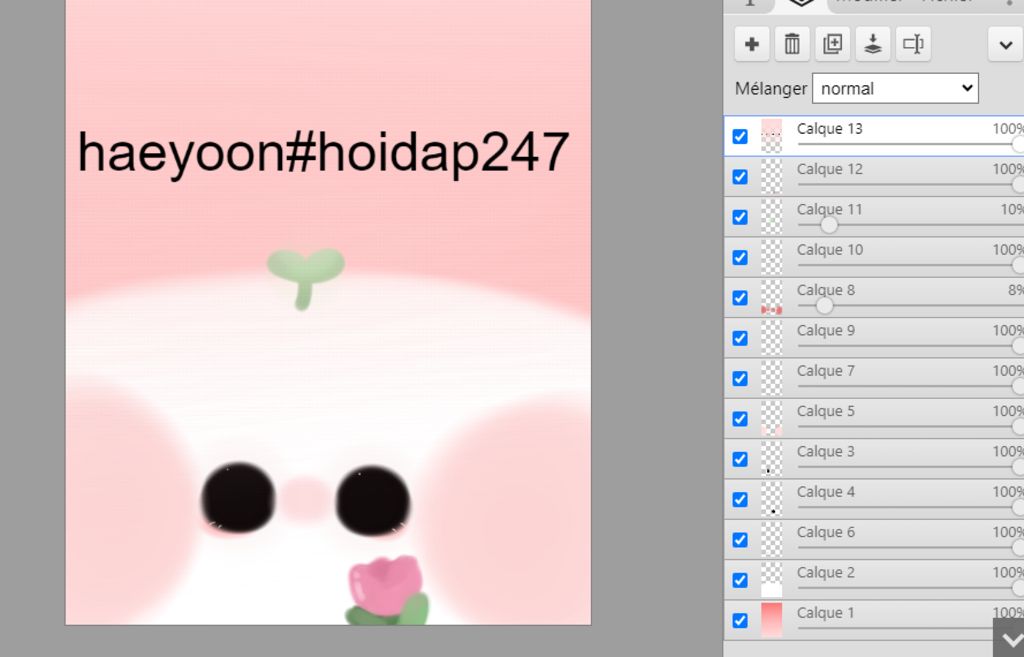
Task: Toggle visibility checkbox of Calque 3
Action: point(740,459)
